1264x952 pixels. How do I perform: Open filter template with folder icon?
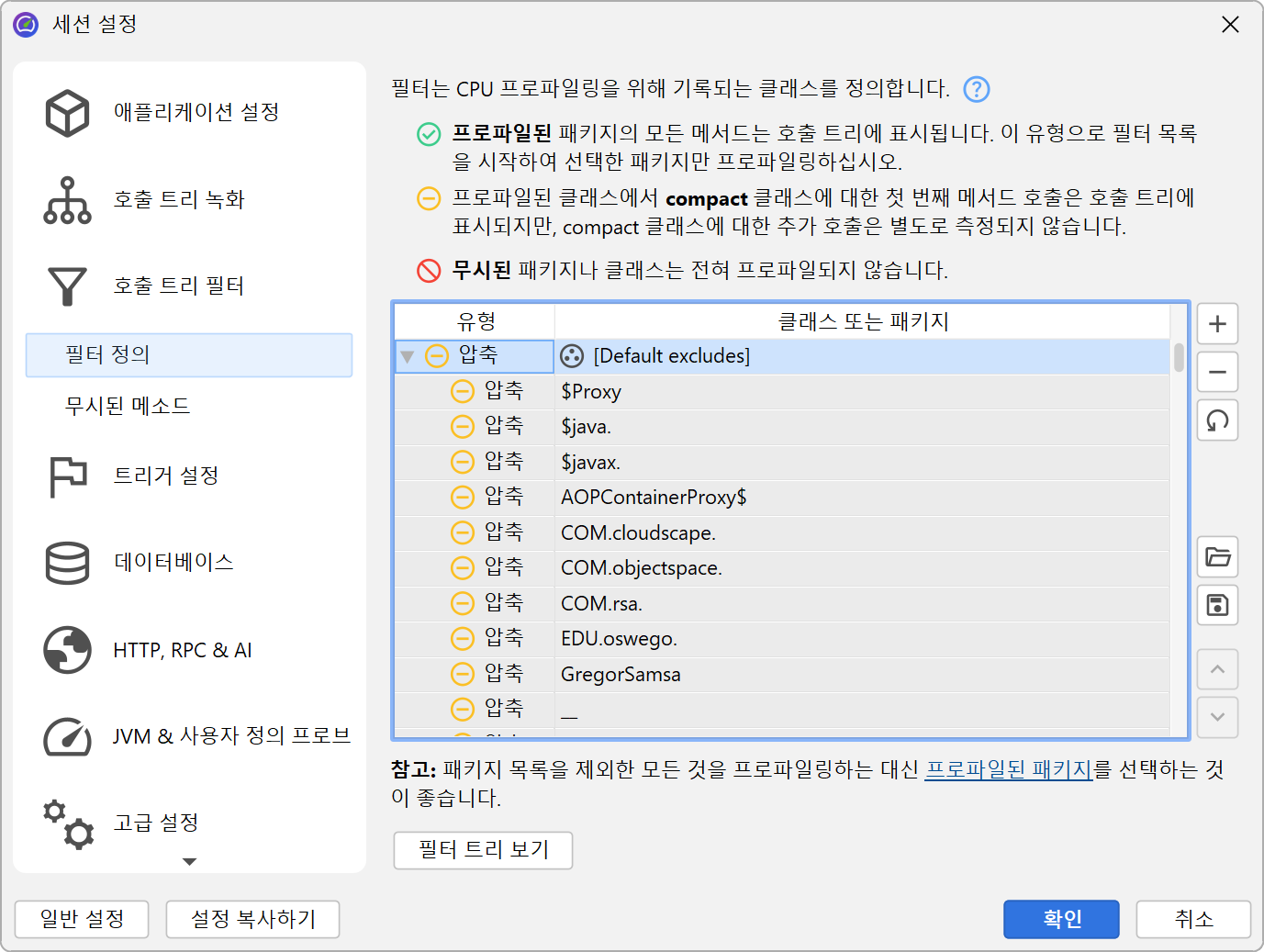[x=1217, y=557]
